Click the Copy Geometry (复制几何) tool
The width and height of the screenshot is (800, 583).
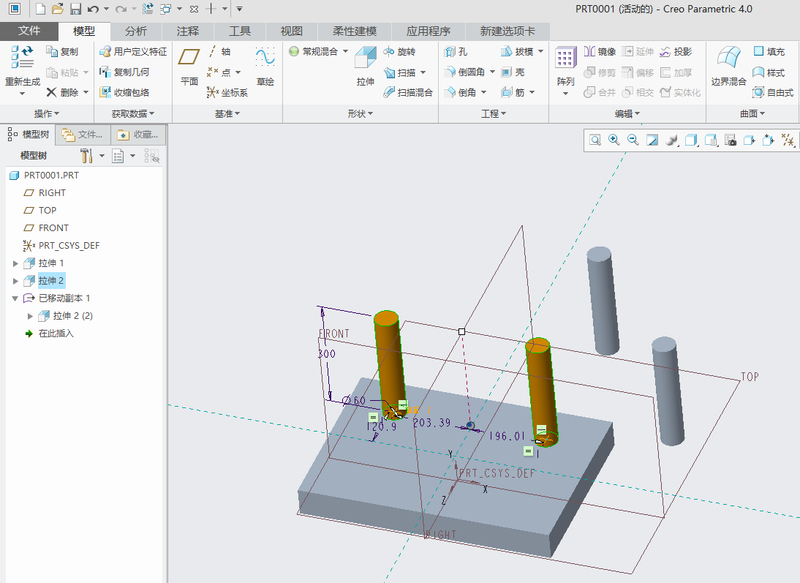(124, 72)
